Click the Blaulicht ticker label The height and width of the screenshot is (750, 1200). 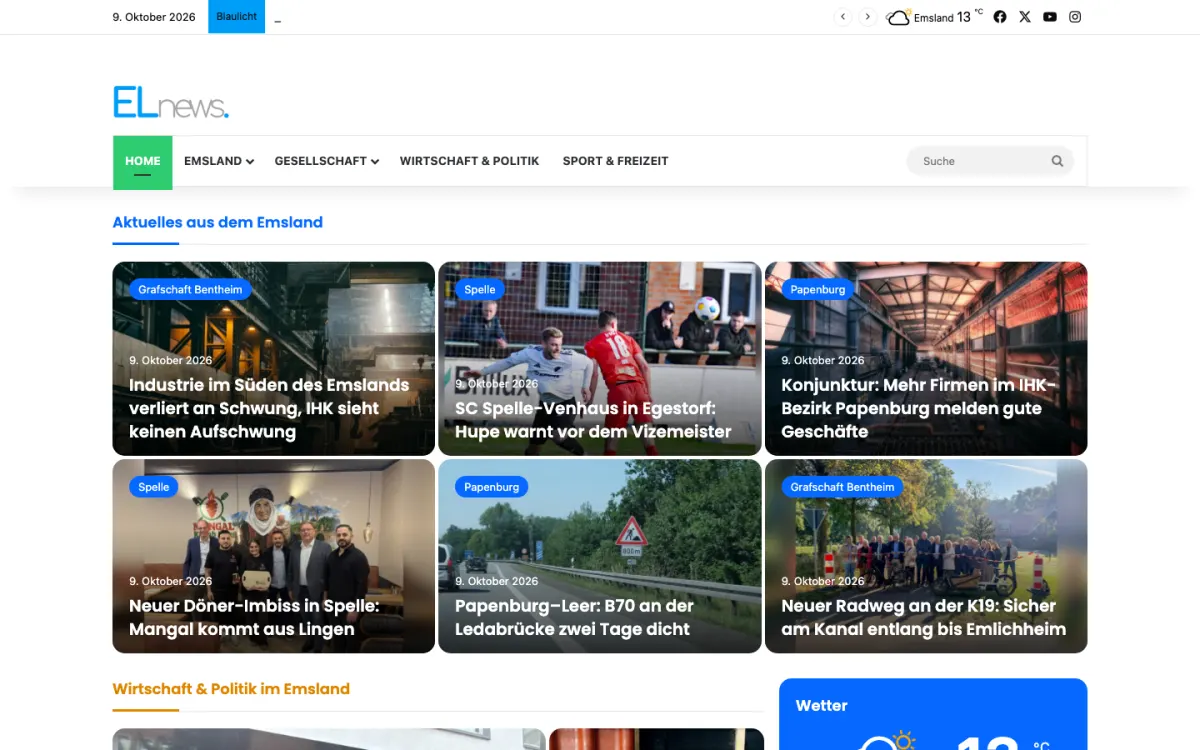[x=237, y=17]
